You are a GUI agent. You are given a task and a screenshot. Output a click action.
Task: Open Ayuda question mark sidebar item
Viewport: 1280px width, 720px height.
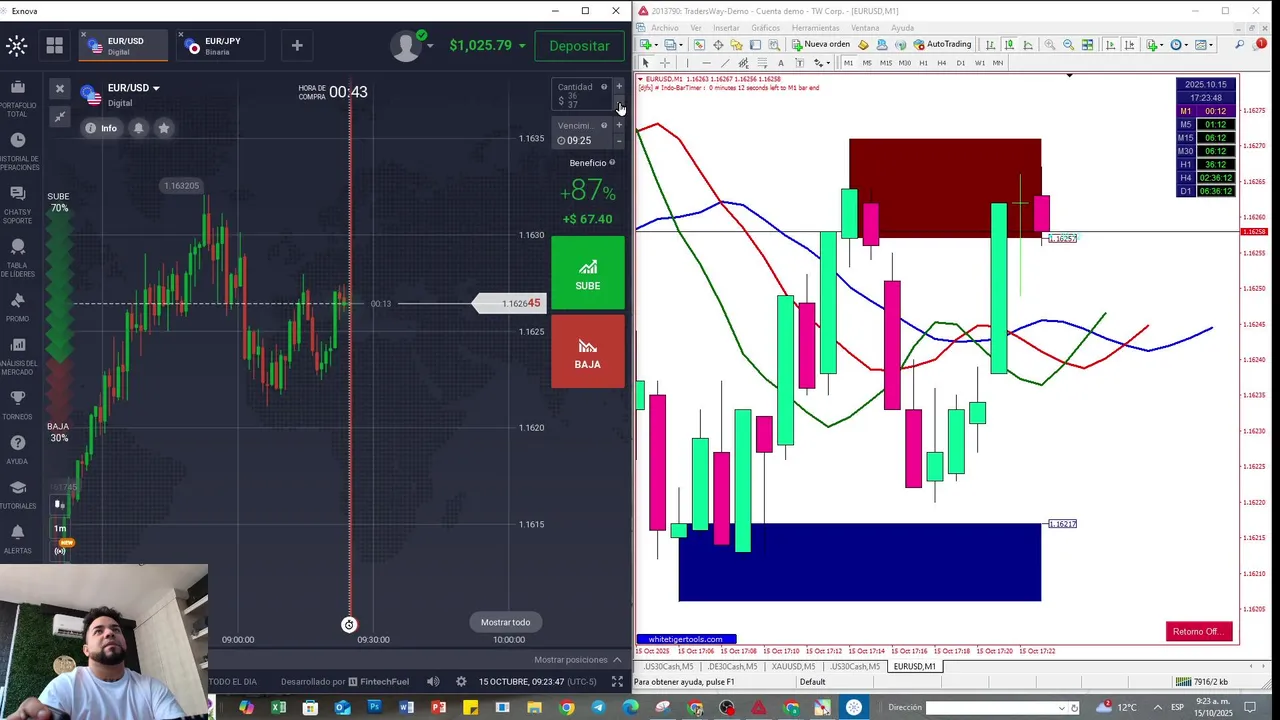(x=17, y=449)
